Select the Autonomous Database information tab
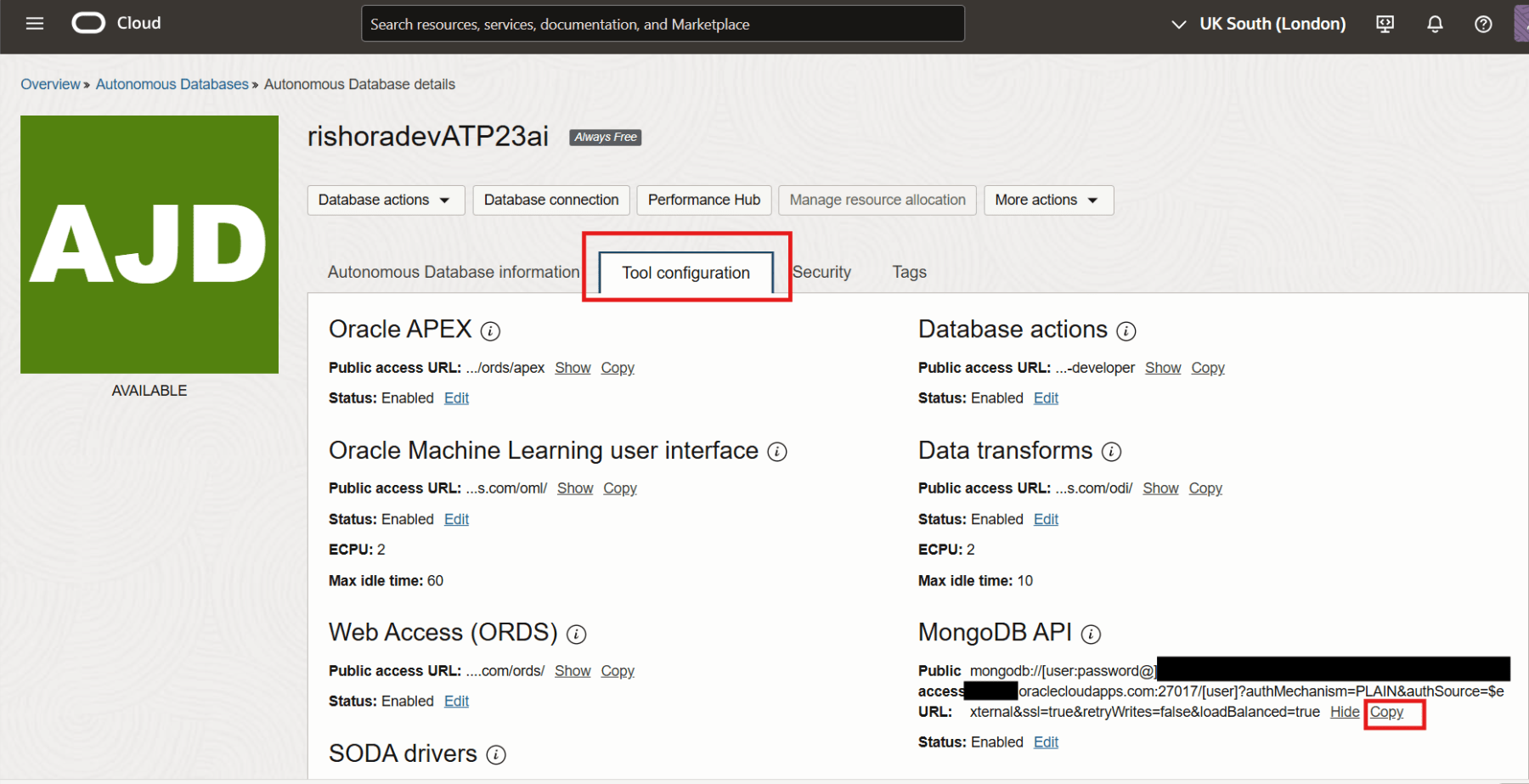 point(453,273)
